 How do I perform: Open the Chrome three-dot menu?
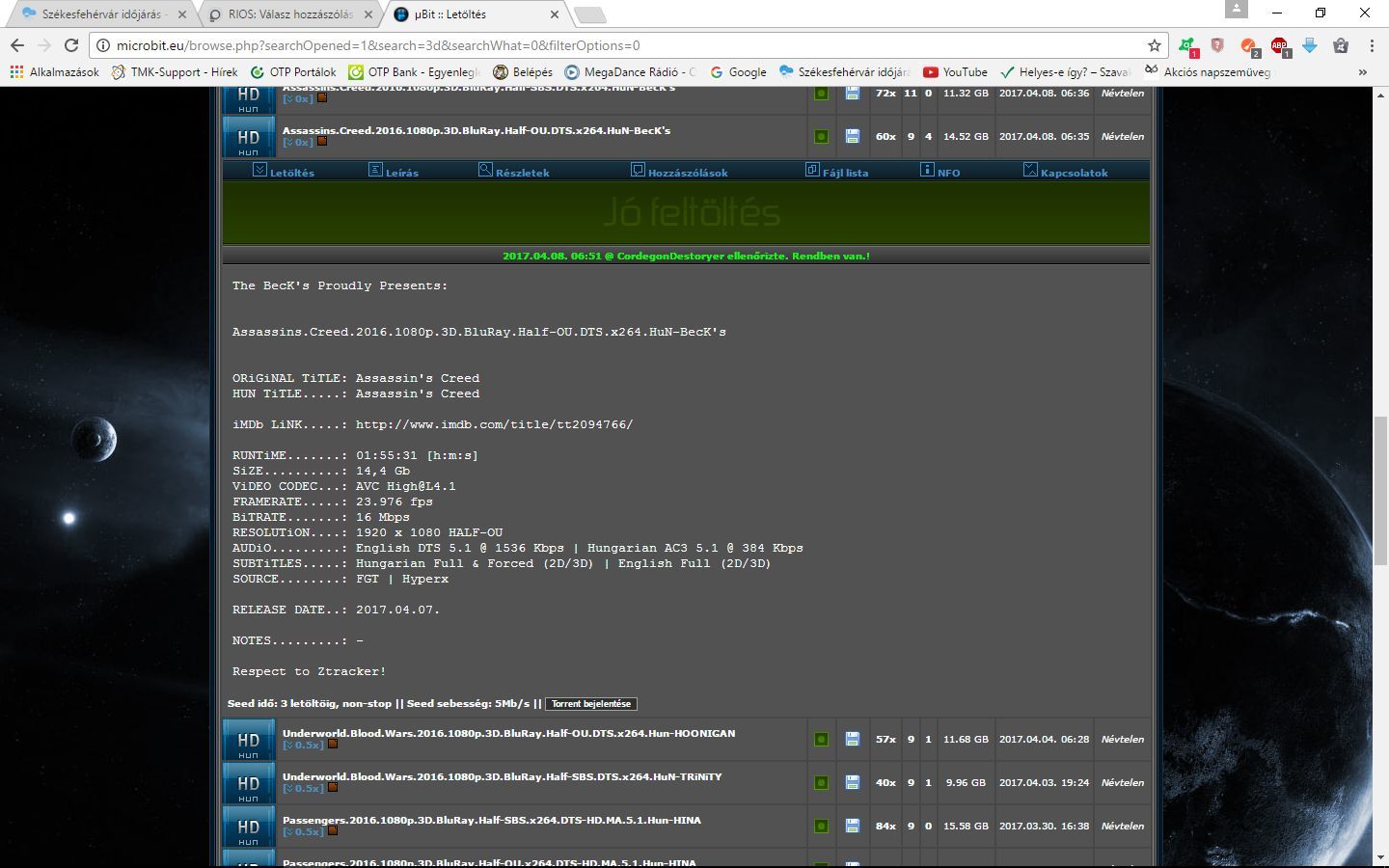tap(1371, 45)
